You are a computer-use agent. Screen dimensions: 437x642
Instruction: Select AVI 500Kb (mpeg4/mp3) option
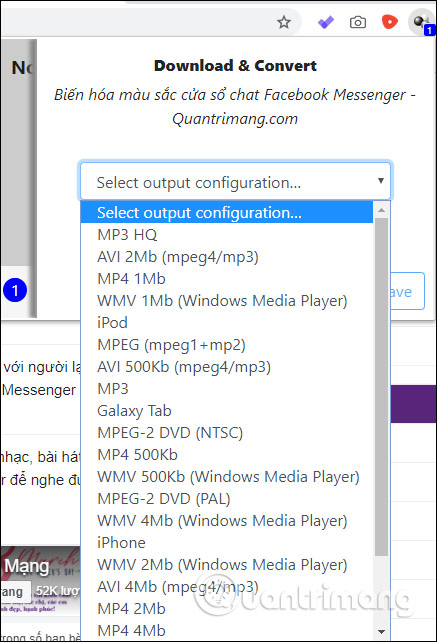point(227,367)
